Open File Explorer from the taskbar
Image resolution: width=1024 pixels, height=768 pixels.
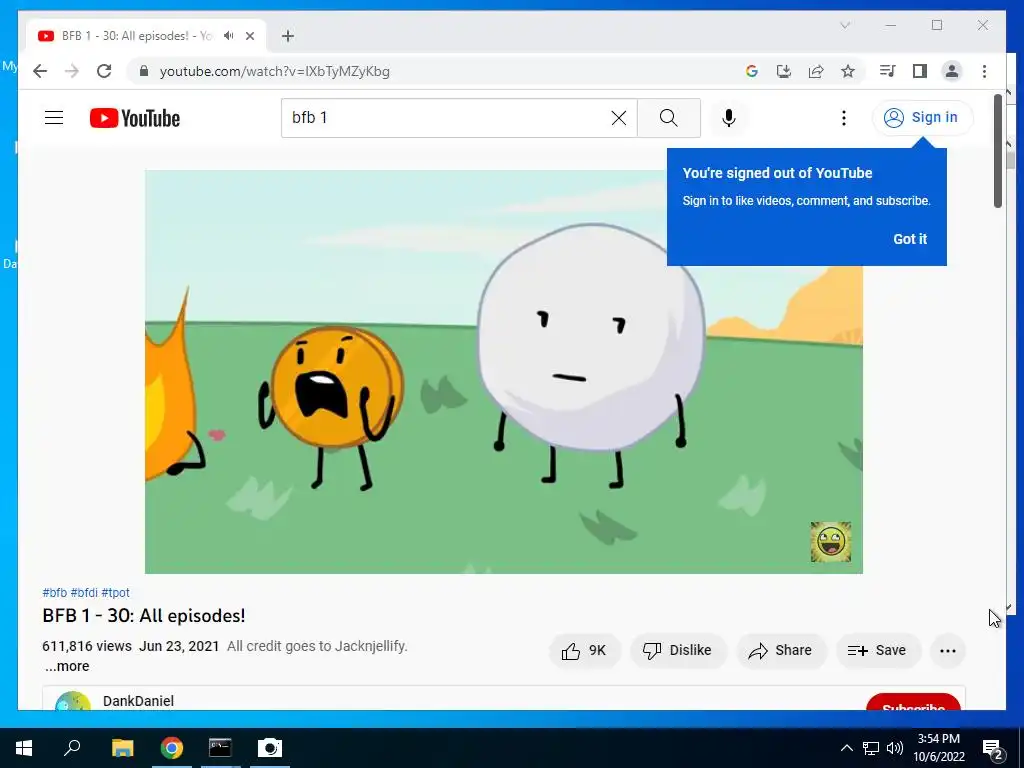pyautogui.click(x=122, y=748)
